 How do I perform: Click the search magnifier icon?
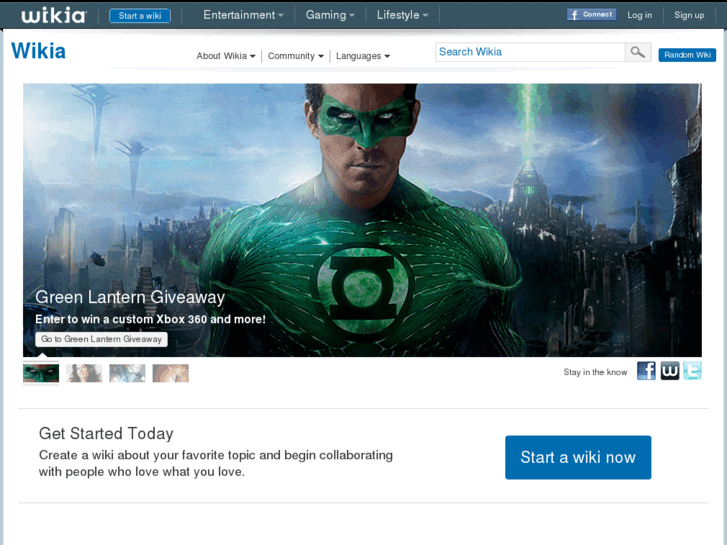638,52
